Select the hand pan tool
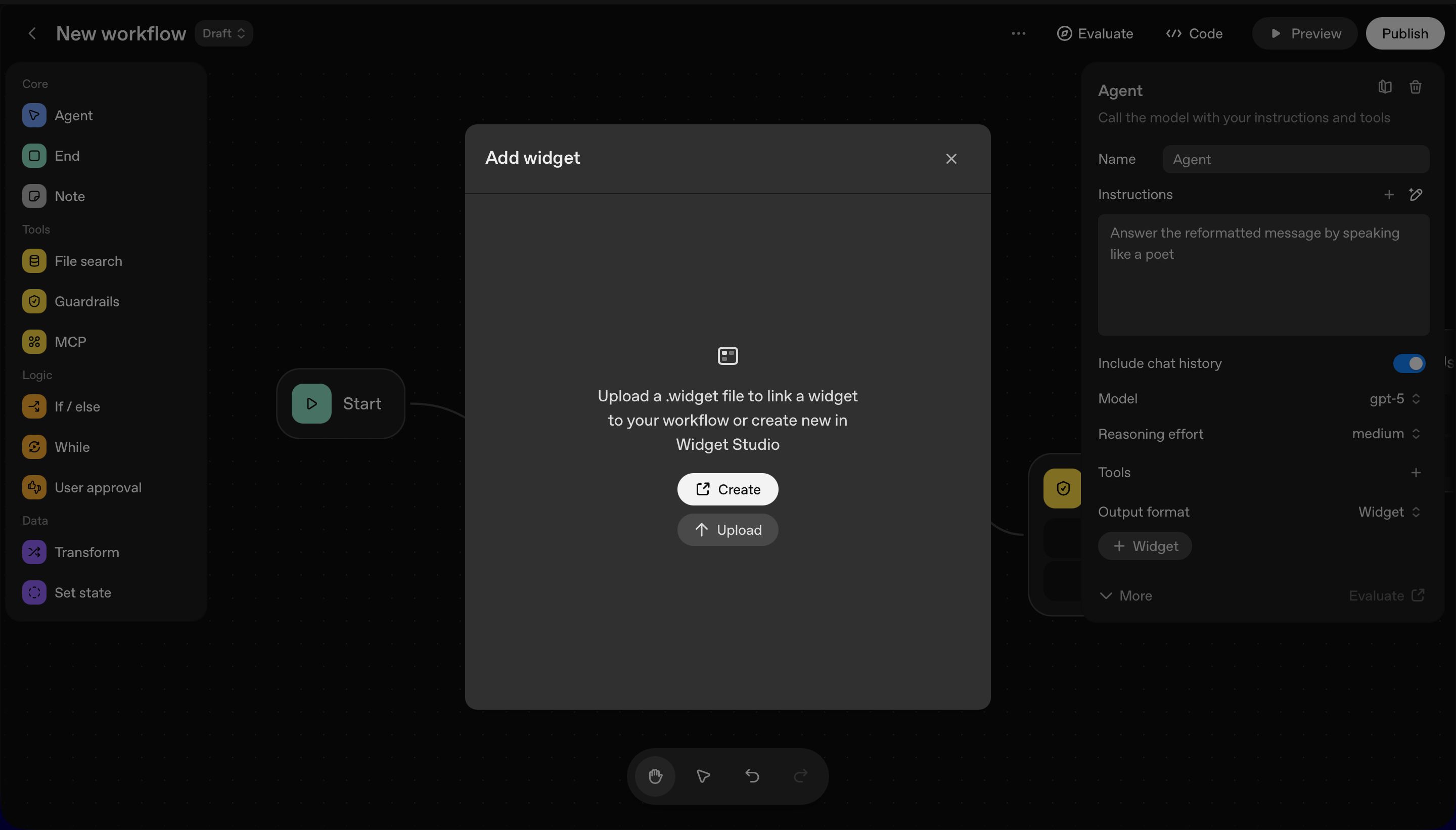This screenshot has height=830, width=1456. click(x=655, y=776)
